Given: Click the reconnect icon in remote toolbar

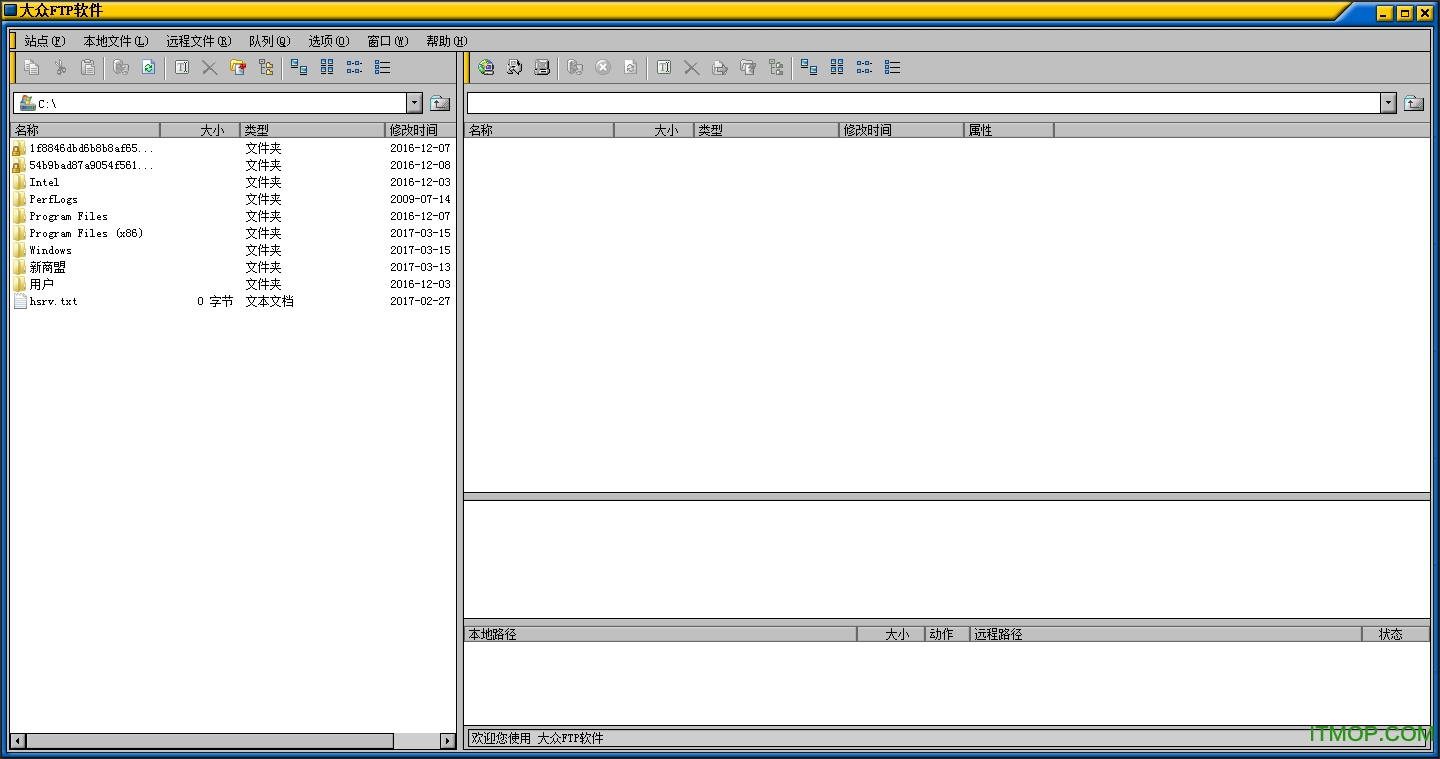Looking at the screenshot, I should click(x=514, y=67).
